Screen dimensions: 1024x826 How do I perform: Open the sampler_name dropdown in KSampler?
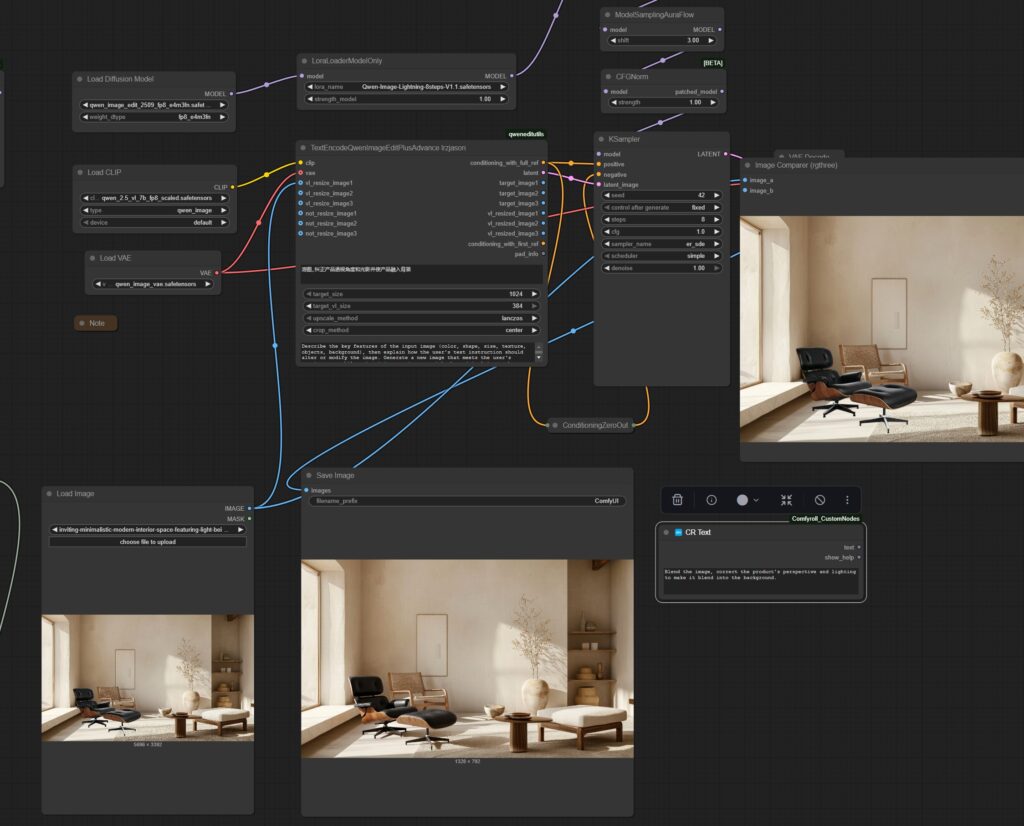click(661, 244)
